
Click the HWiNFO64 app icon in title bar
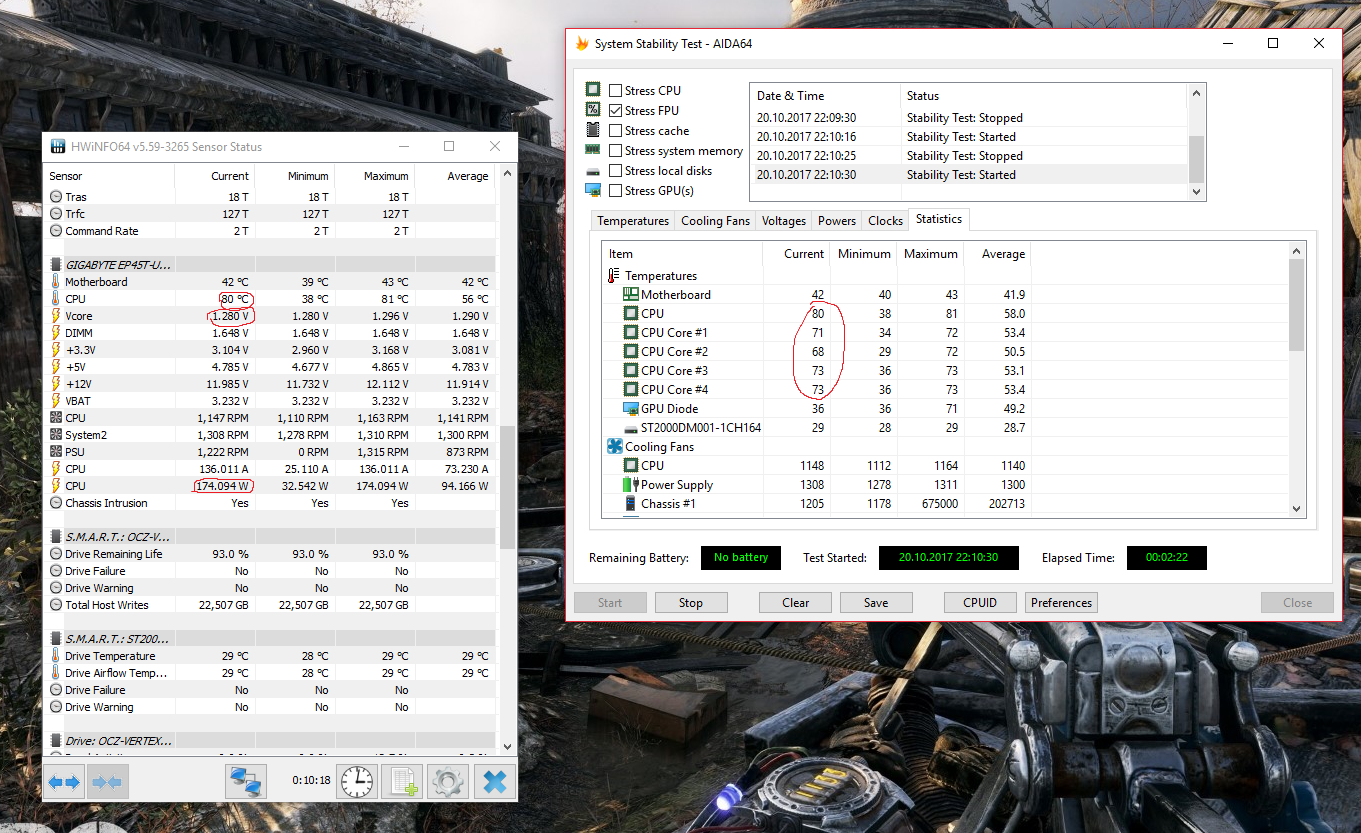(58, 146)
